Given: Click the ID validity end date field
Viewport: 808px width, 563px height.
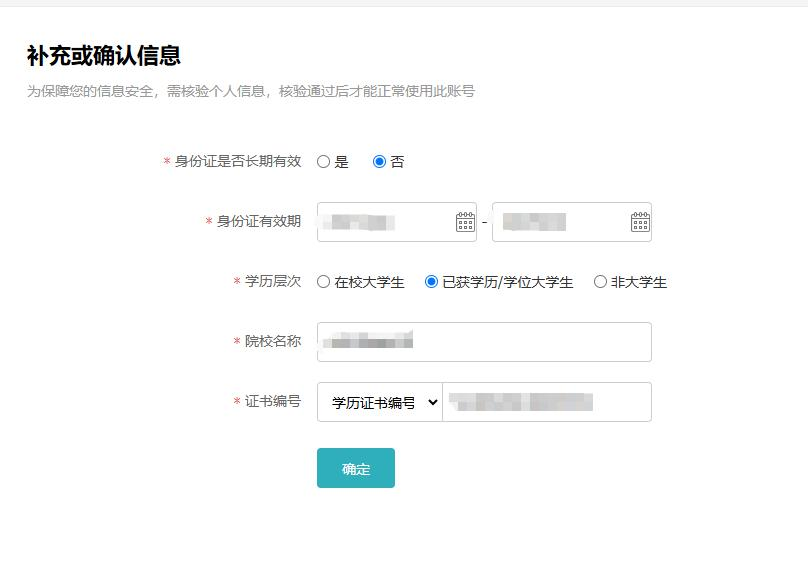Looking at the screenshot, I should 572,222.
